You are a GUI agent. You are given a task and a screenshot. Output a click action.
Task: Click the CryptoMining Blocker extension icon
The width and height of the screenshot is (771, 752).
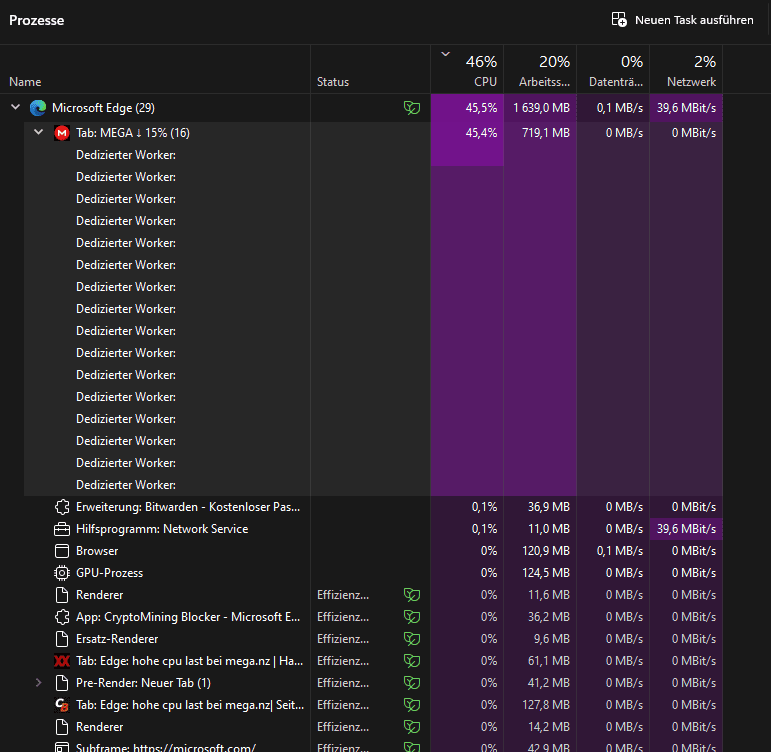62,617
